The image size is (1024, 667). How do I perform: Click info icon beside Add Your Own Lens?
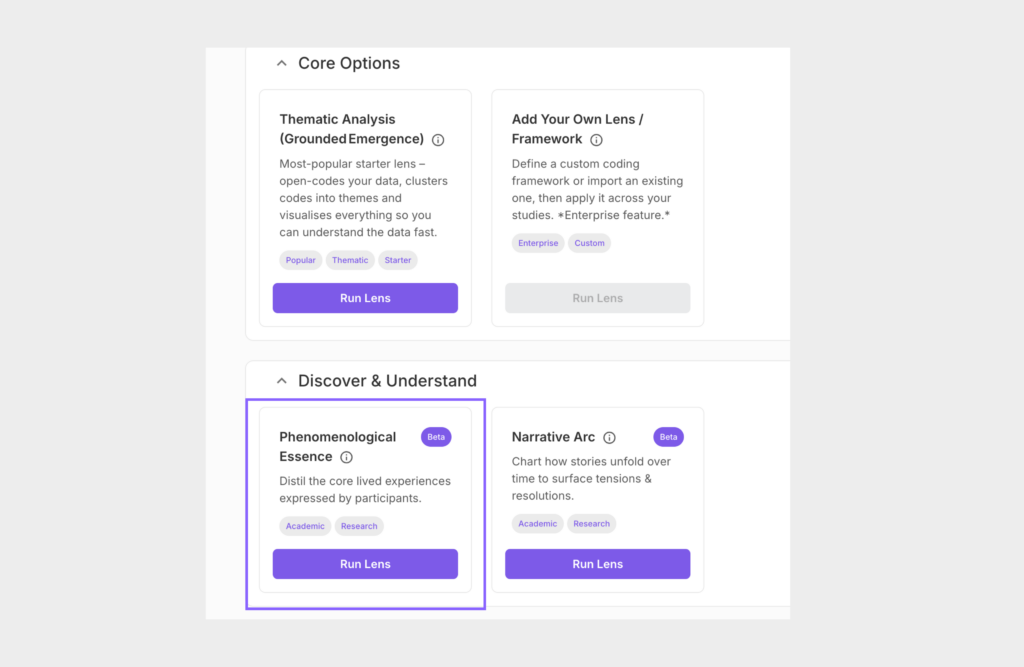click(597, 140)
